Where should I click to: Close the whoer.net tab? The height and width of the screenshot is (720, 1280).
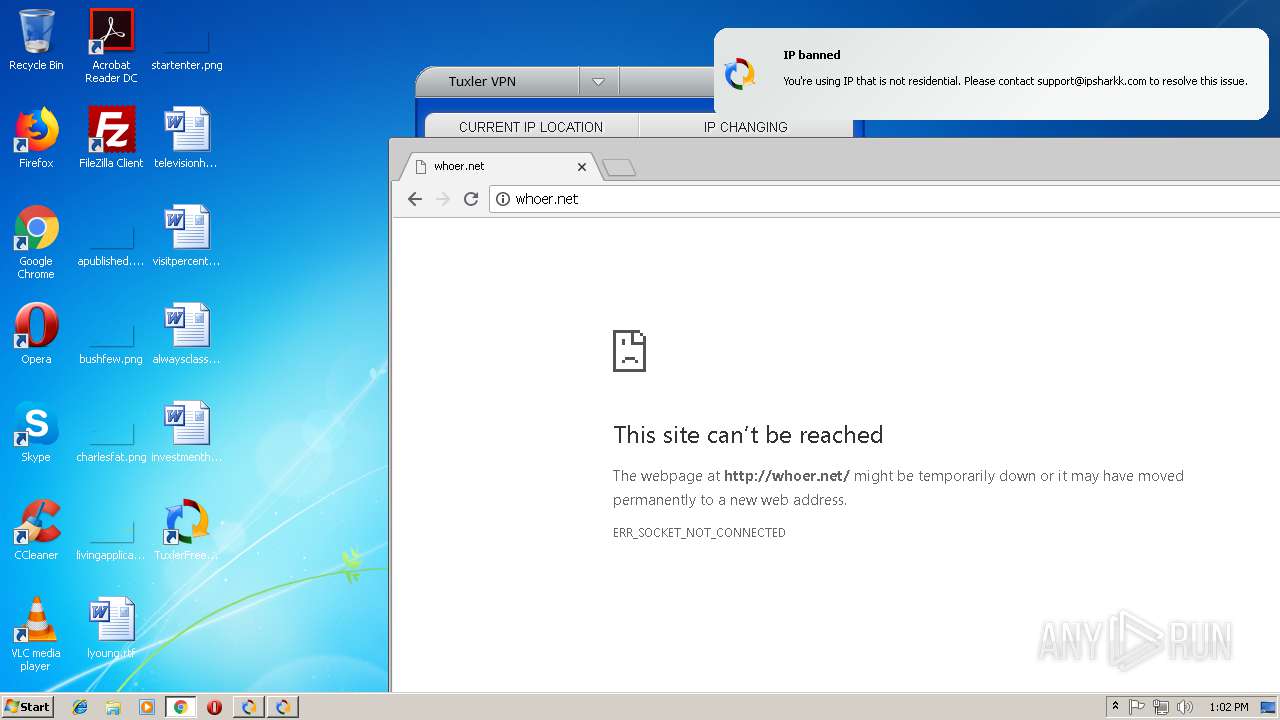tap(582, 167)
